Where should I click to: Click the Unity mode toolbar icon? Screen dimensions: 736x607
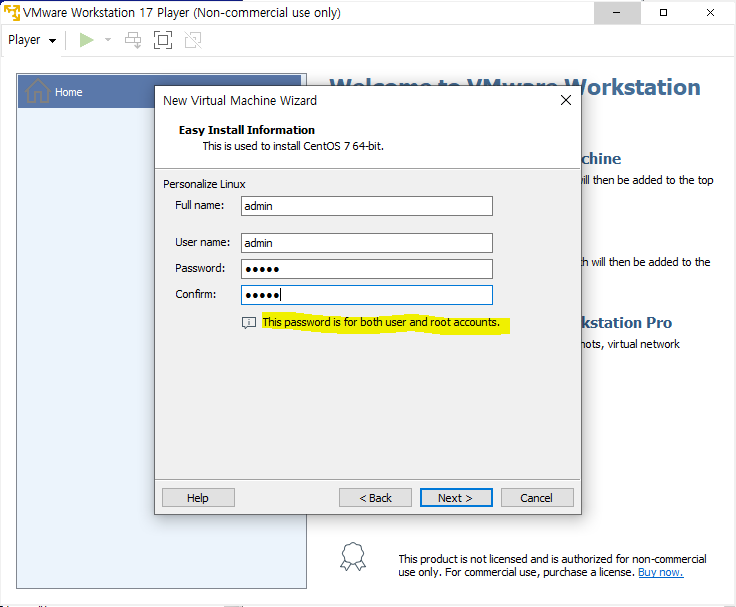click(193, 40)
